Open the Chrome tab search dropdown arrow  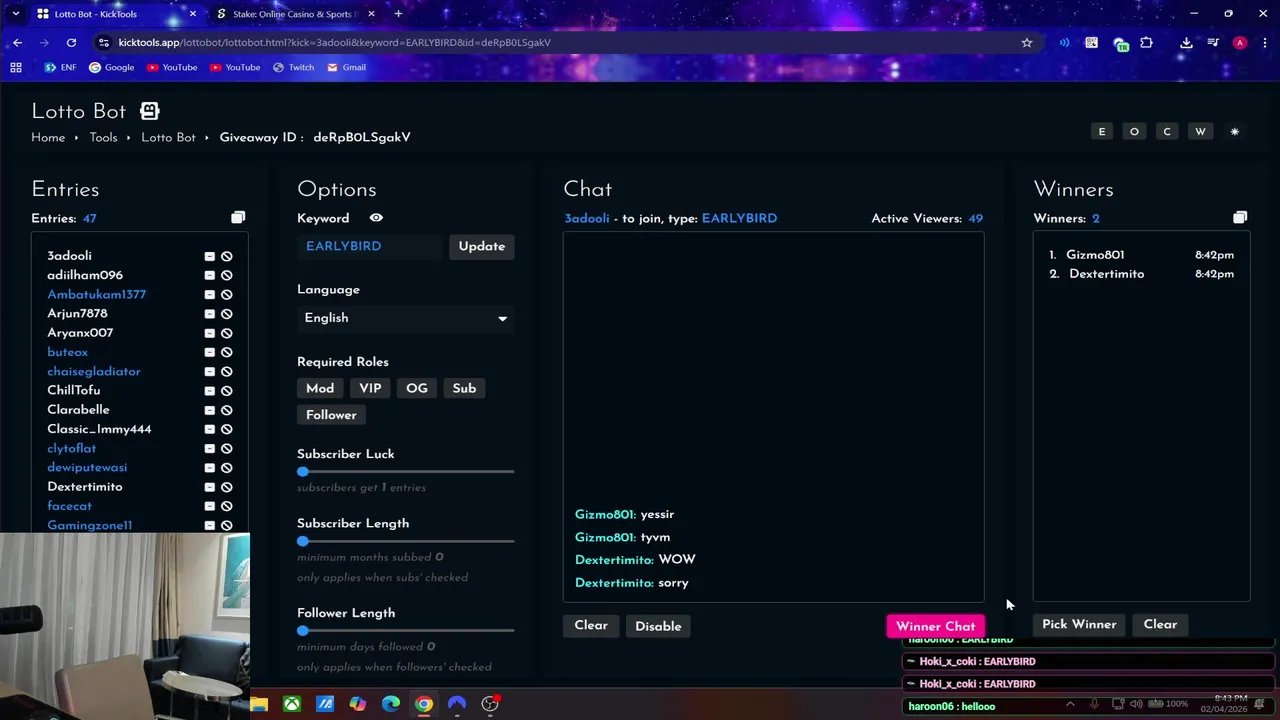pyautogui.click(x=15, y=14)
